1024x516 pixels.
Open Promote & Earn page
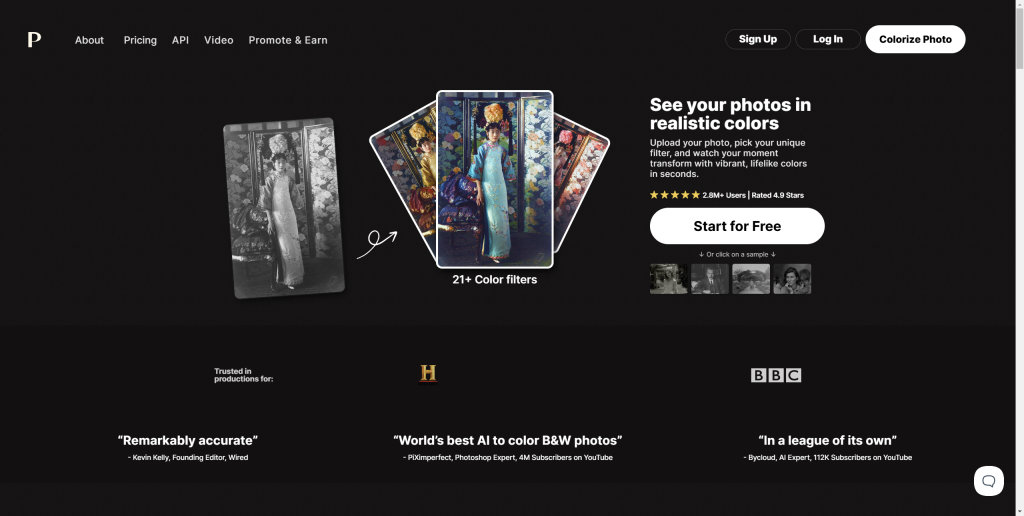pos(287,40)
